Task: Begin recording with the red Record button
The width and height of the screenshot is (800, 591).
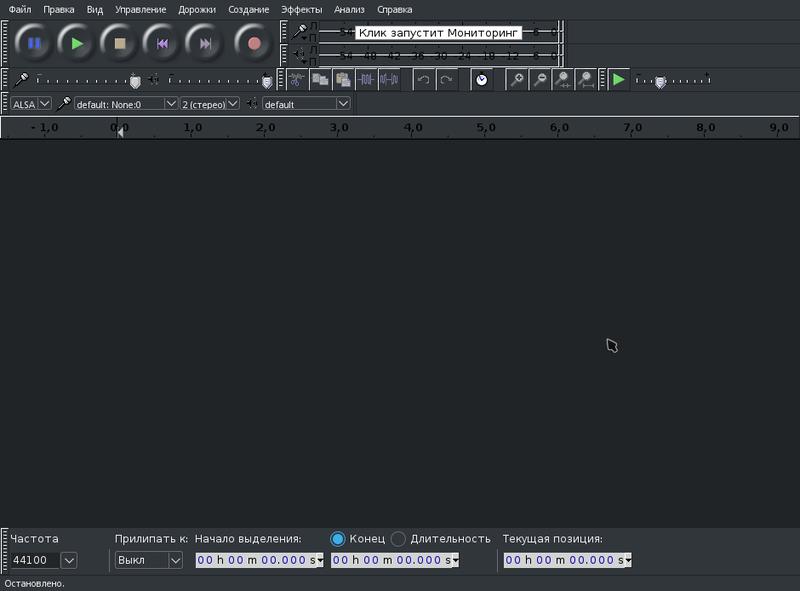Action: coord(254,43)
